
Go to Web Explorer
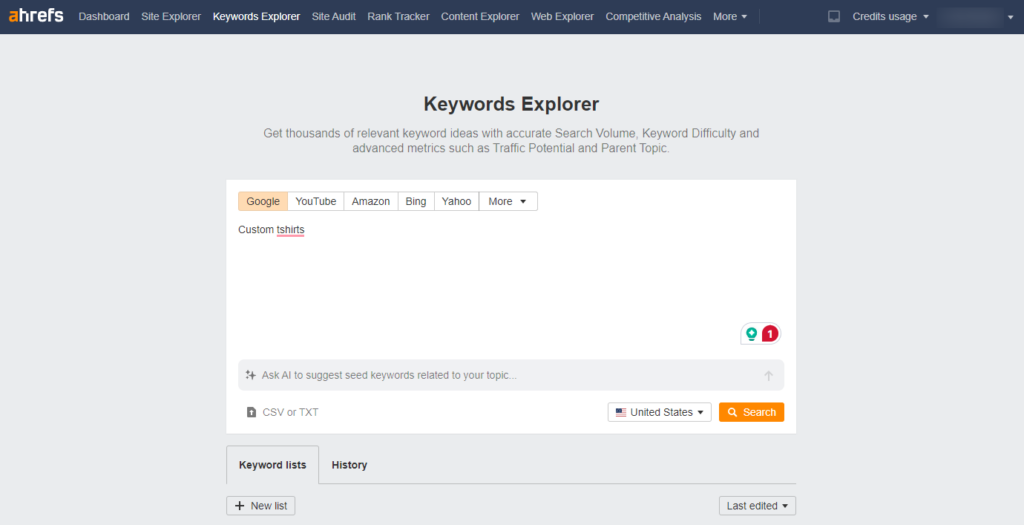coord(562,16)
